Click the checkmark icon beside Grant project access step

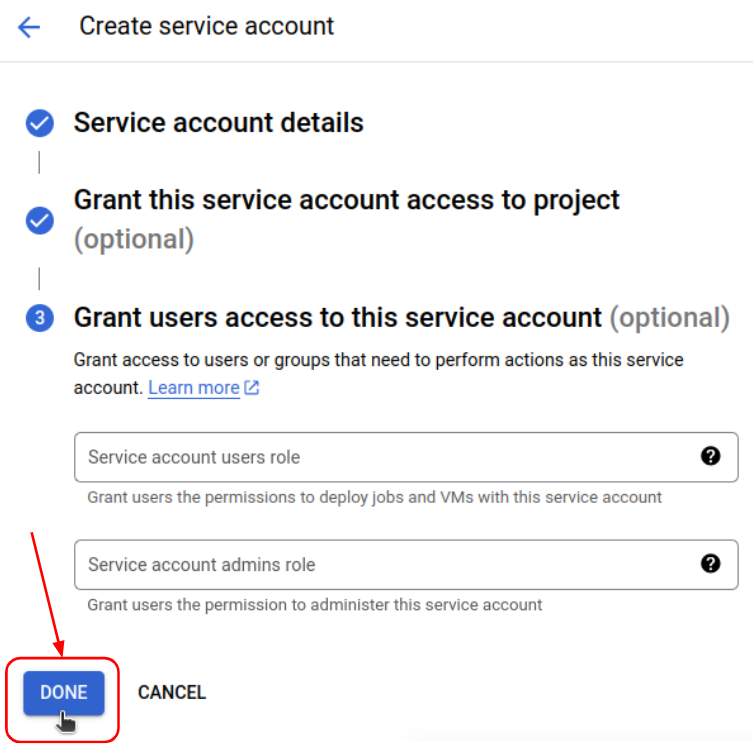[x=40, y=220]
